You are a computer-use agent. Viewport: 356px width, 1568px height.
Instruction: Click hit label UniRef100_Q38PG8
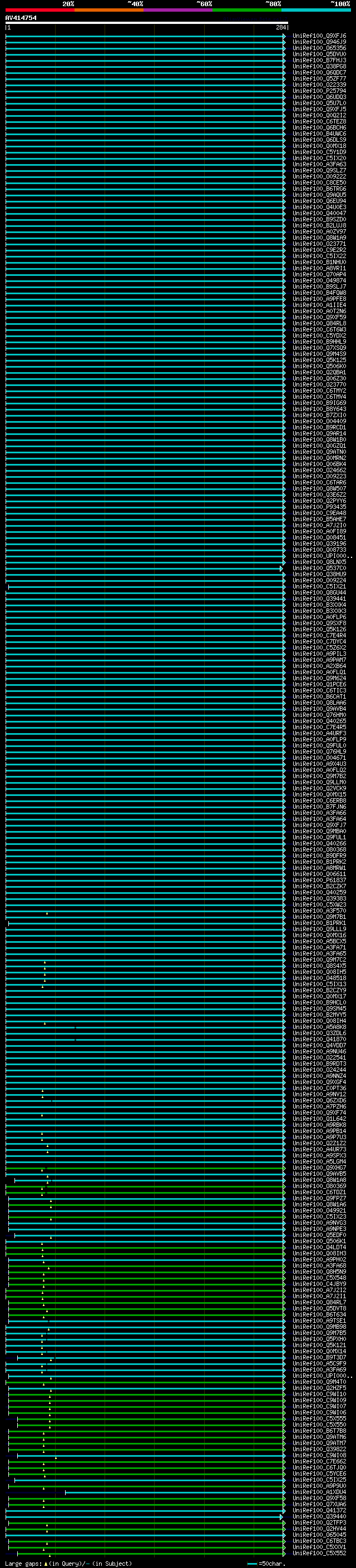click(319, 66)
